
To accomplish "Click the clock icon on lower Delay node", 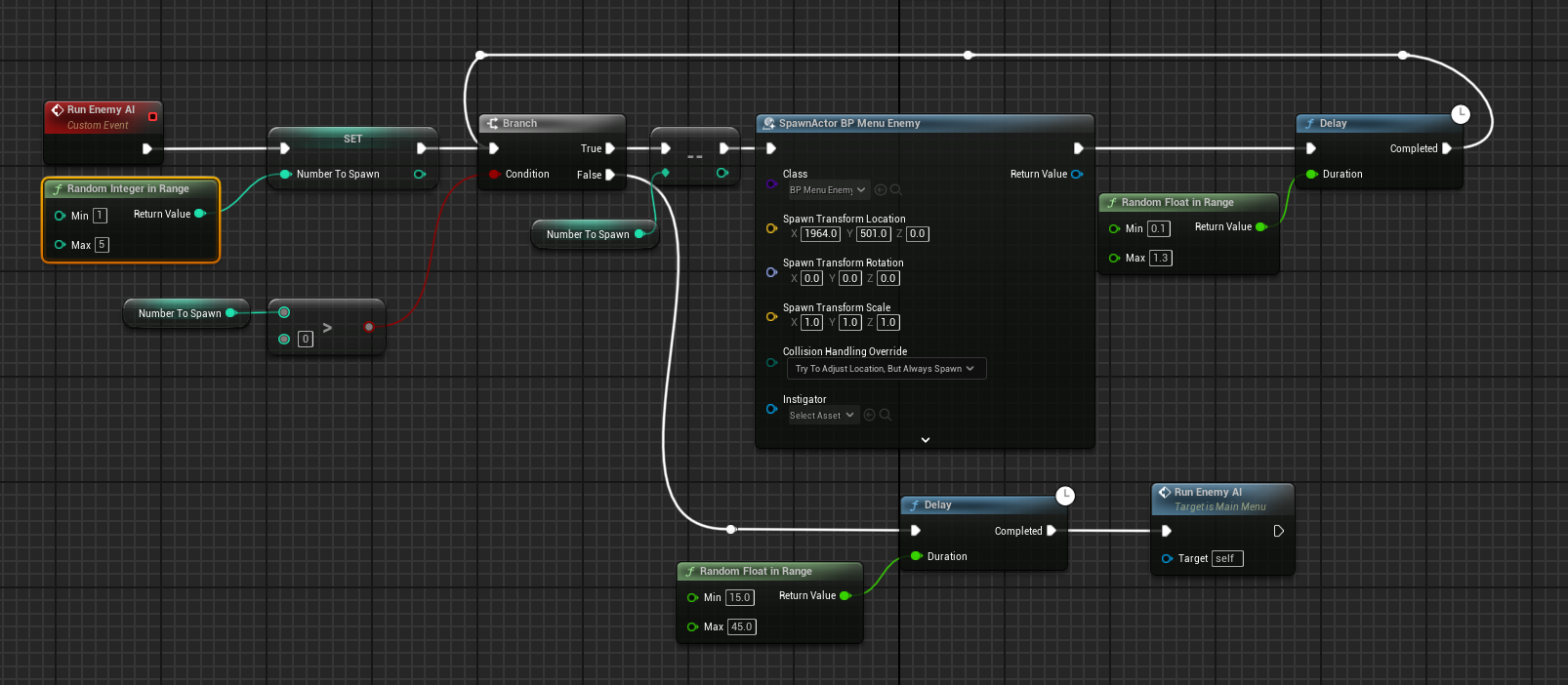I will (x=1065, y=496).
